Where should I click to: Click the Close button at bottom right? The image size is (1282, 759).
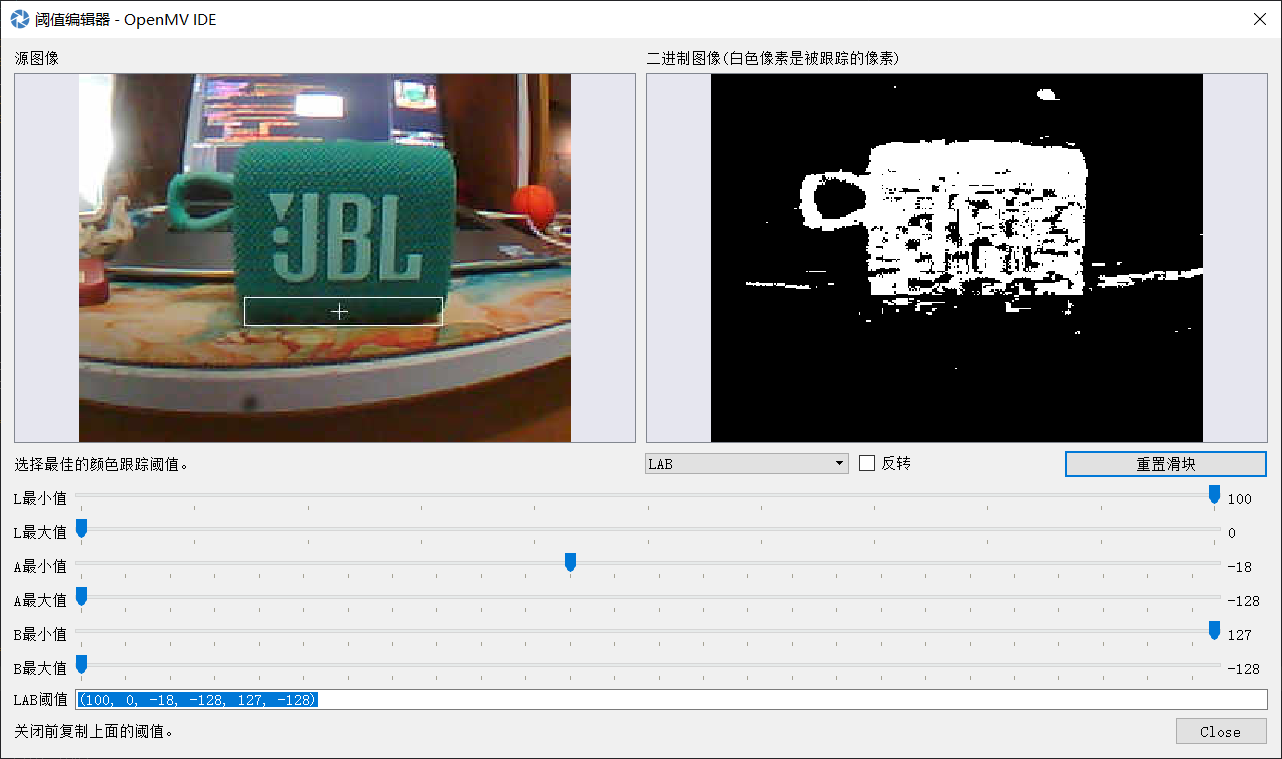(x=1221, y=731)
